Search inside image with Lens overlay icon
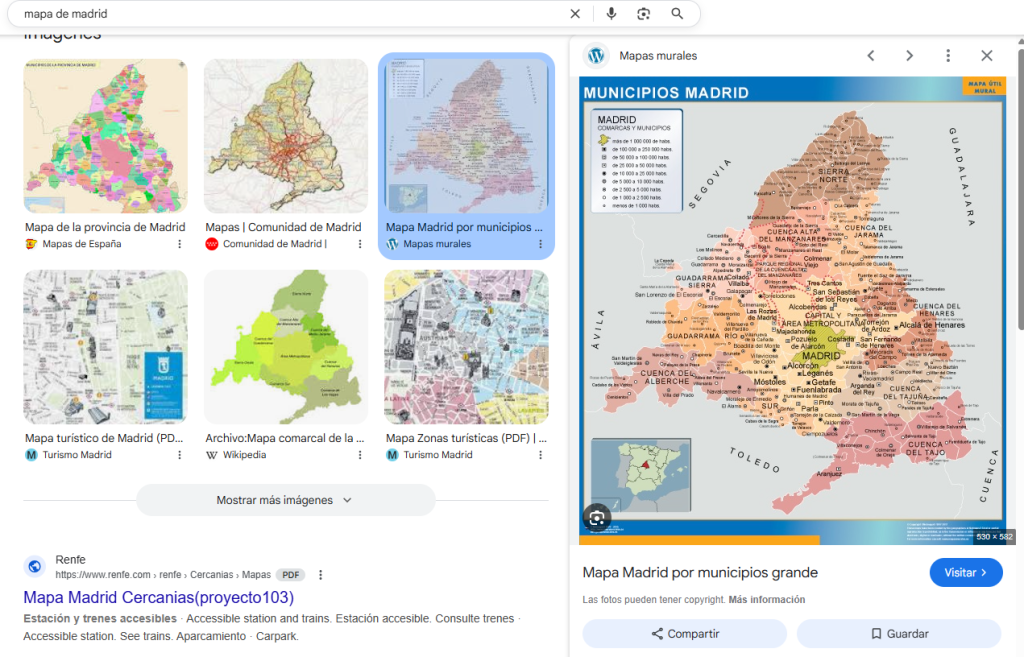The image size is (1024, 657). pyautogui.click(x=597, y=517)
